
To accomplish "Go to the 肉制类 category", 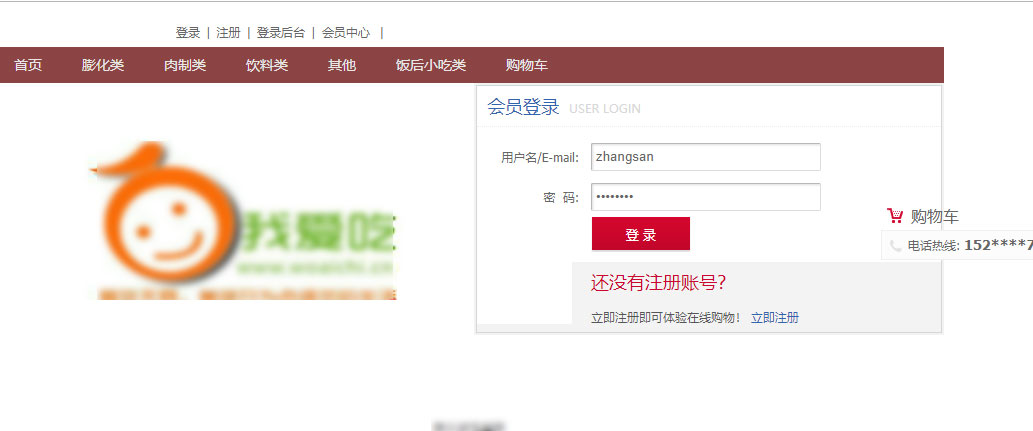I will (x=185, y=65).
